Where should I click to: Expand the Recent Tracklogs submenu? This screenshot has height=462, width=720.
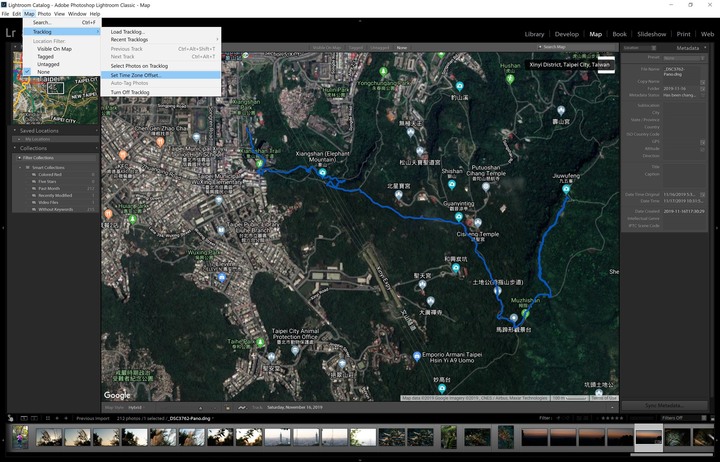point(161,39)
